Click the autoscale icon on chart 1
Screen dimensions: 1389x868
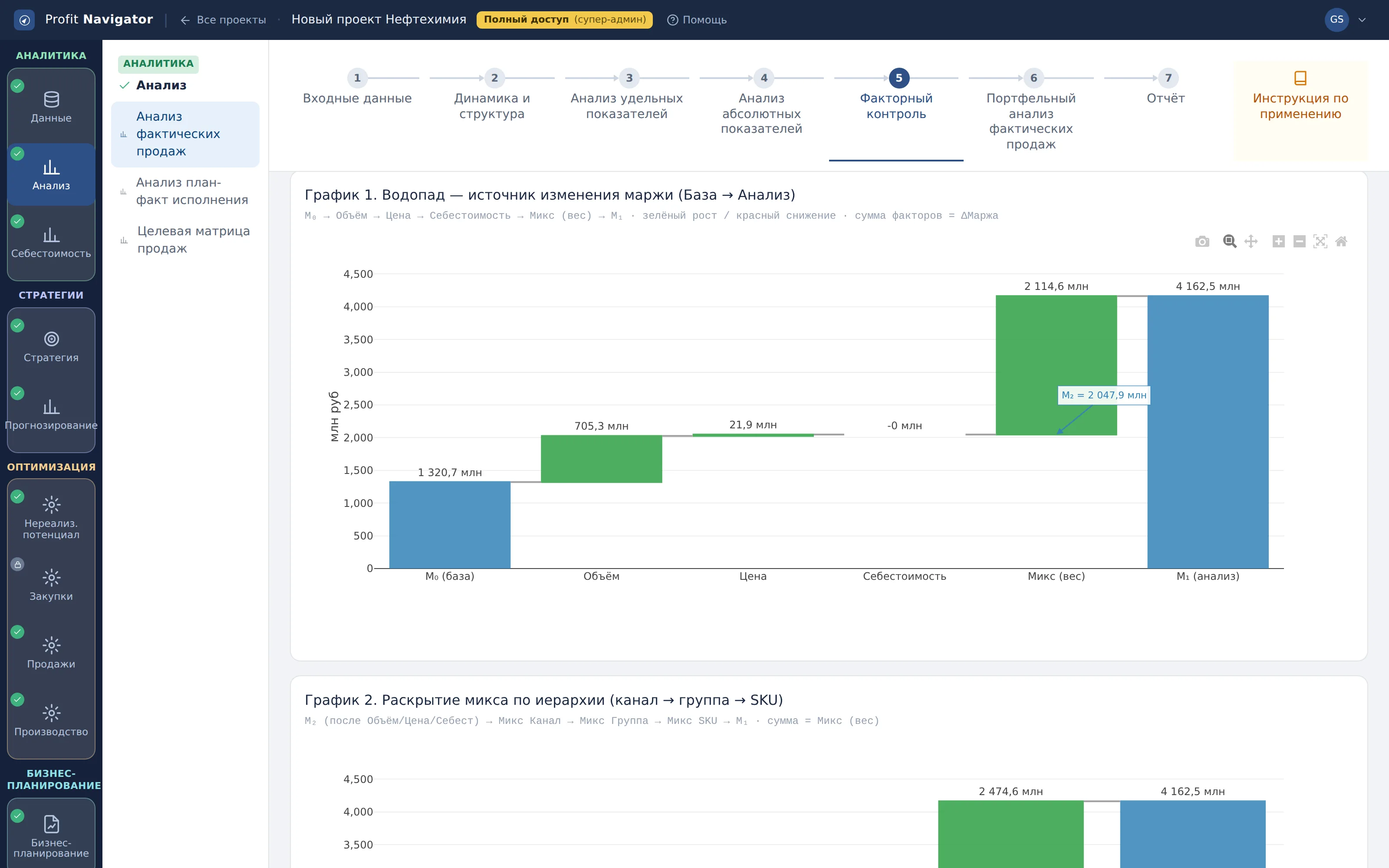[1320, 242]
